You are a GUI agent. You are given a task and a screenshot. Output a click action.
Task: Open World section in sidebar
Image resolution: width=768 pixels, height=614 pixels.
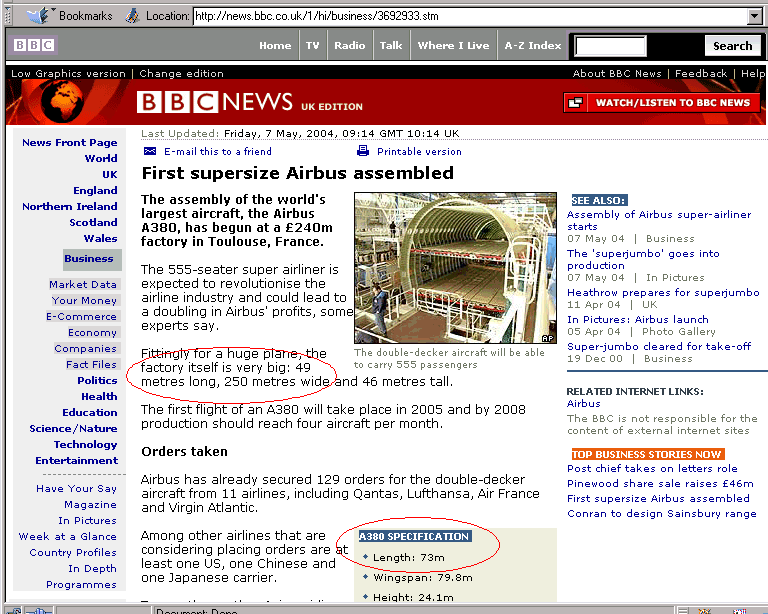click(x=101, y=158)
